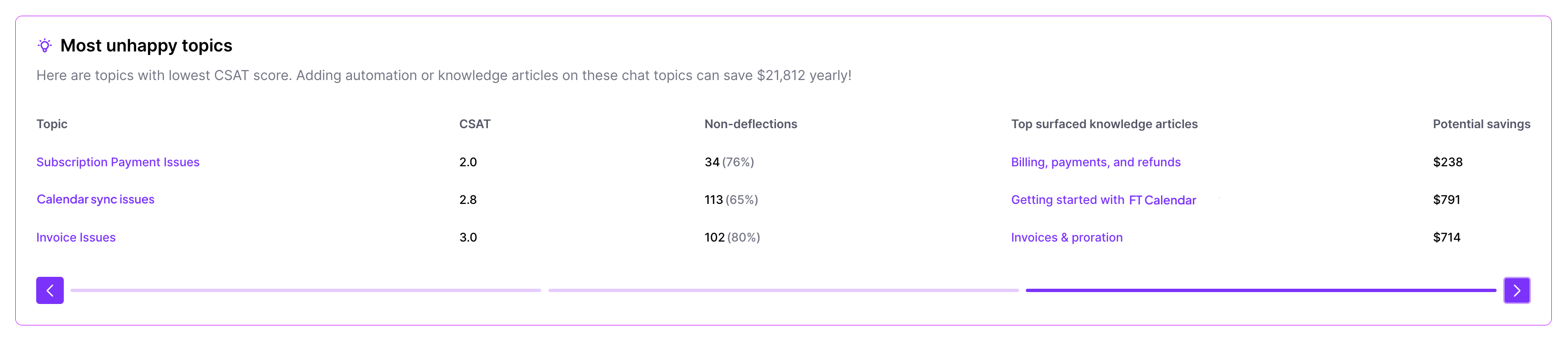Open Calendar sync issues topic

[96, 199]
